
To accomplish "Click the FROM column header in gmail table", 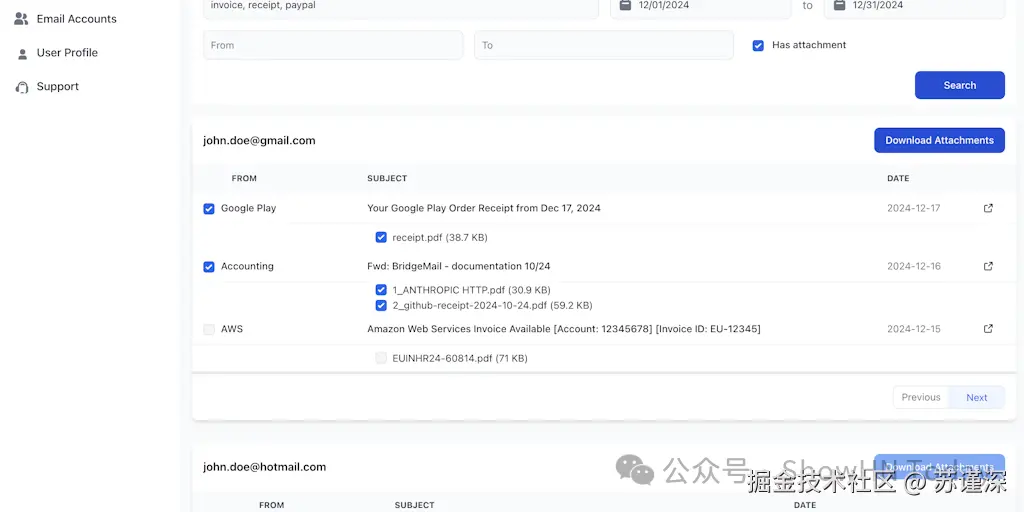I will [x=244, y=178].
